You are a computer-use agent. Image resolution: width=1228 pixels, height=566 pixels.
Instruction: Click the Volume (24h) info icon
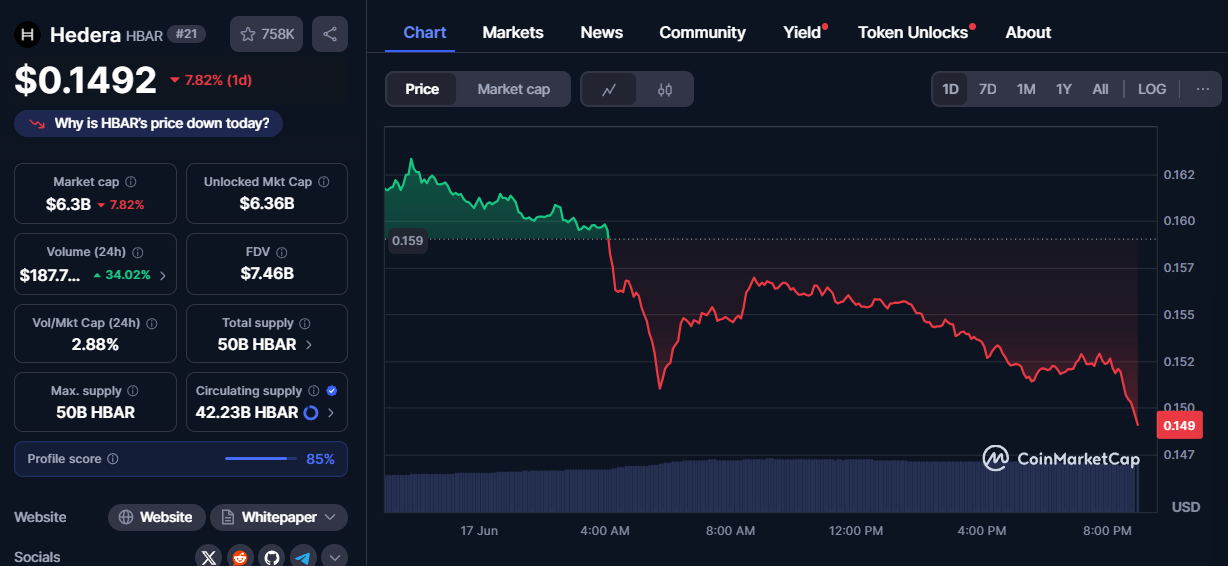tap(138, 253)
